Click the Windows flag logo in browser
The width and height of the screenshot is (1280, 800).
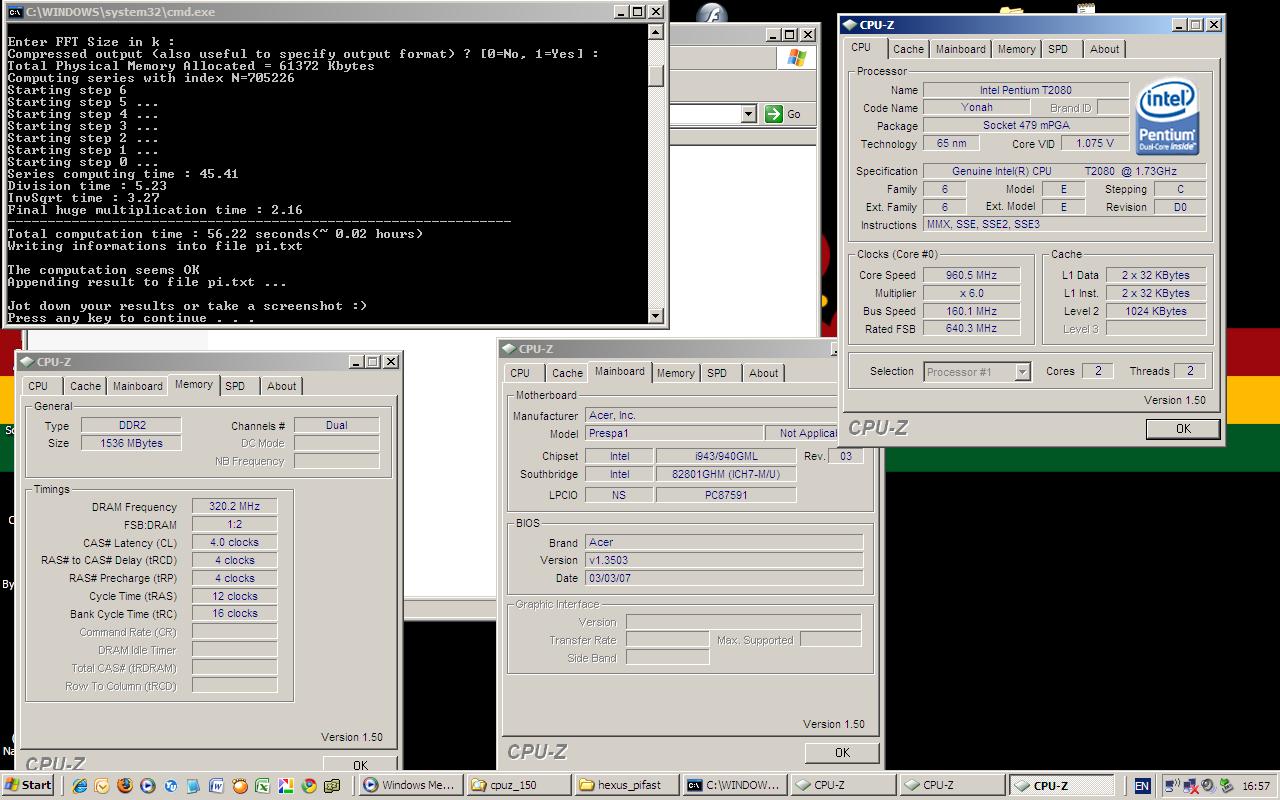pyautogui.click(x=797, y=58)
